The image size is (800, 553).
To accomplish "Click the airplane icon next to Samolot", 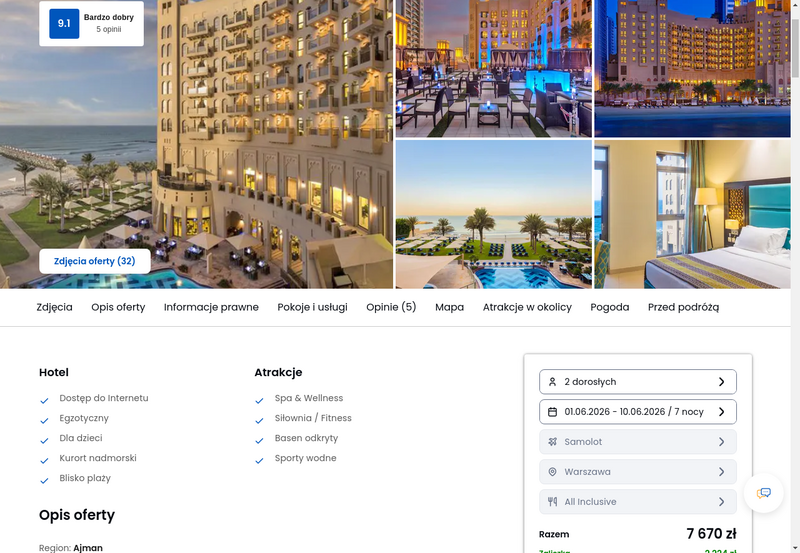I will [x=552, y=442].
